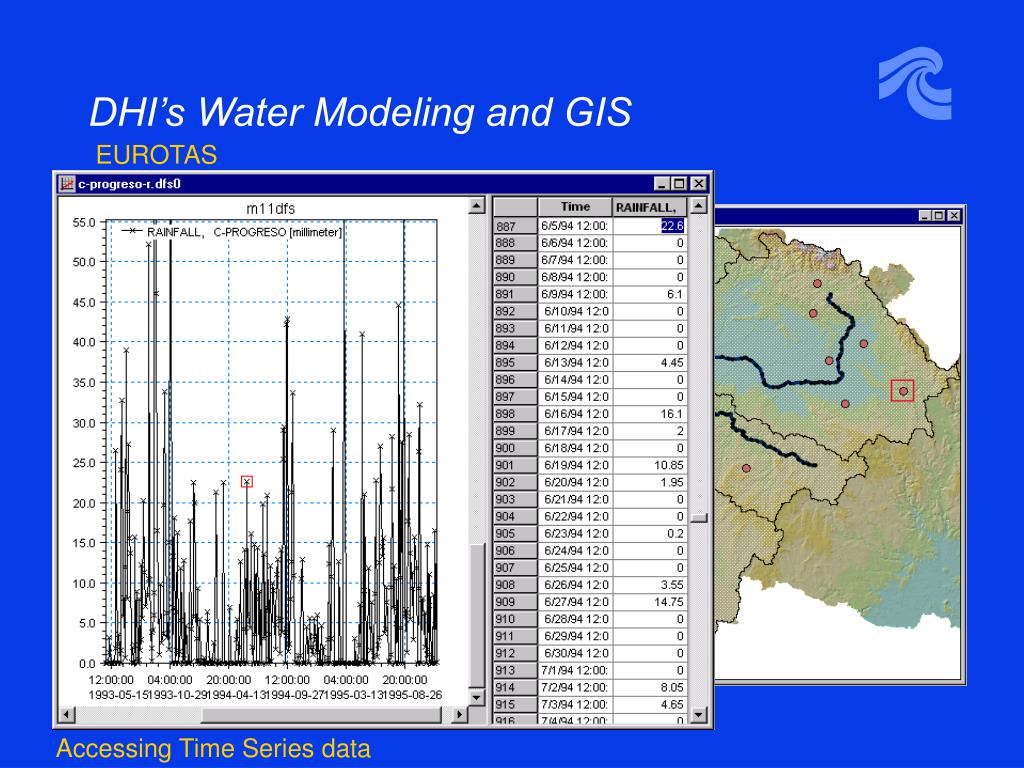Select row header 909
Viewport: 1024px width, 768px height.
515,601
